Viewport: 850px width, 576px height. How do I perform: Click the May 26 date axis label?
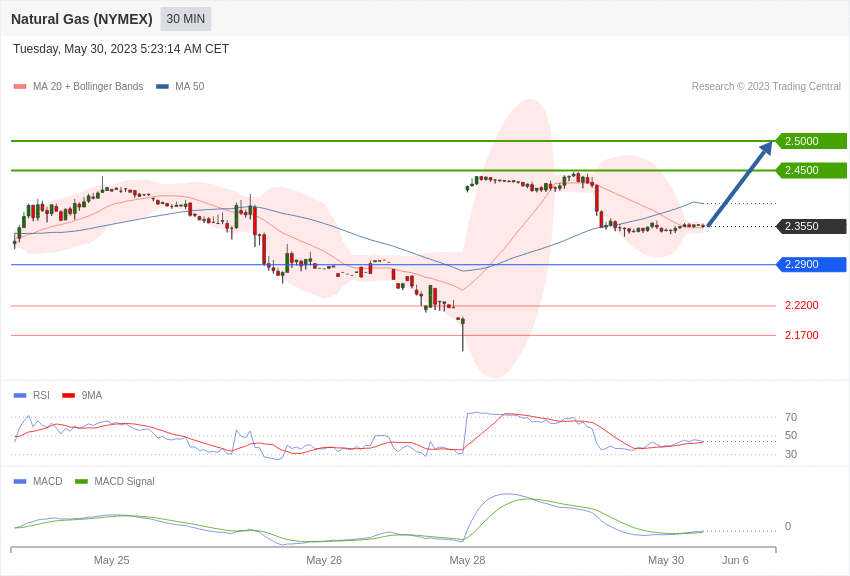click(x=324, y=560)
